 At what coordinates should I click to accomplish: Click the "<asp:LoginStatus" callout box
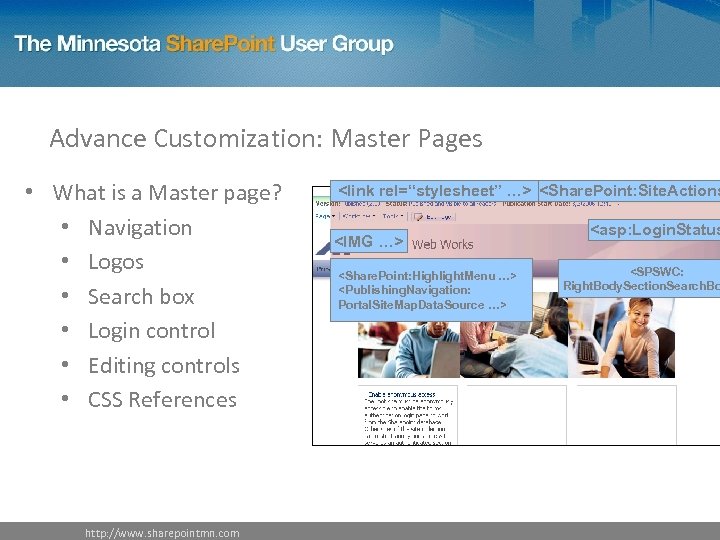point(654,230)
